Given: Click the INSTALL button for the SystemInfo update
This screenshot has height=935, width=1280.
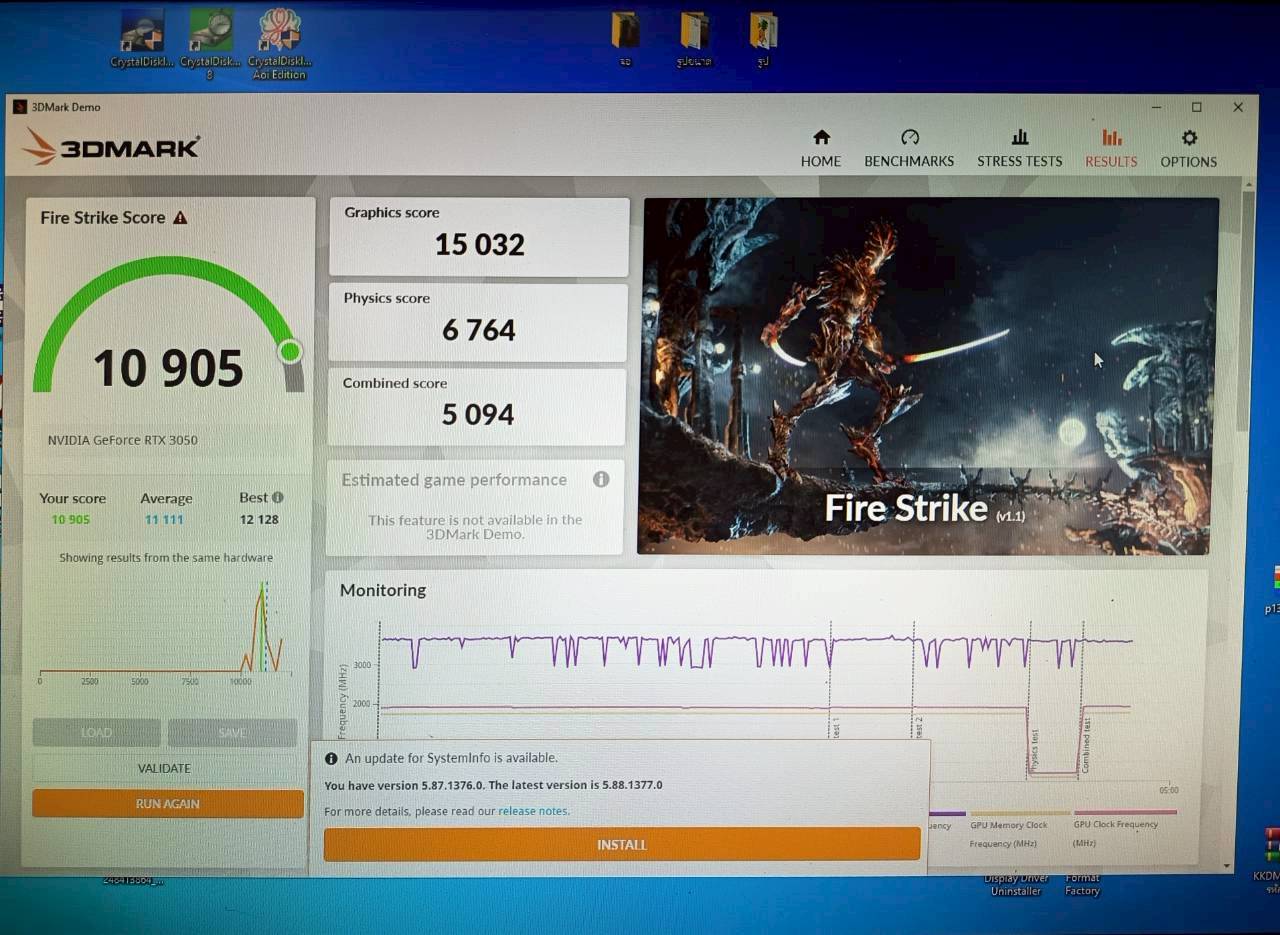Looking at the screenshot, I should coord(621,844).
